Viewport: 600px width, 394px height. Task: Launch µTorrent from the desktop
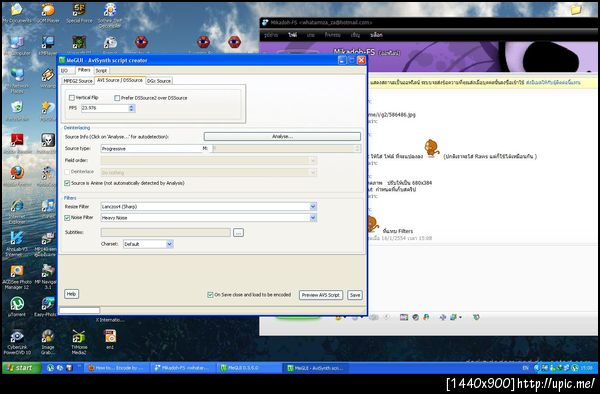pos(16,307)
